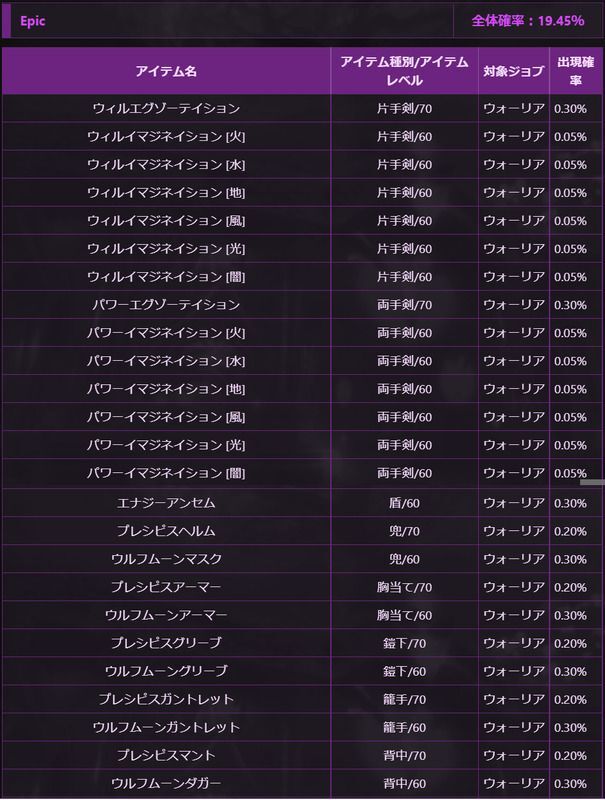Click the プレシピスガントレット item name

[166, 698]
